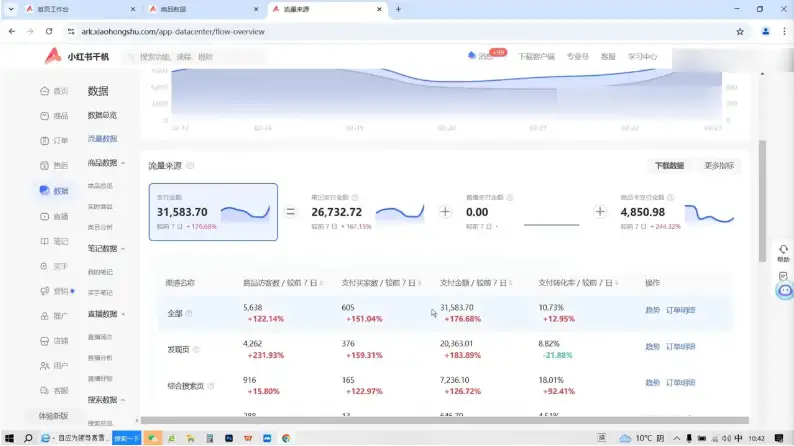Click 体验新版 at sidebar bottom
This screenshot has height=446, width=794.
[53, 416]
